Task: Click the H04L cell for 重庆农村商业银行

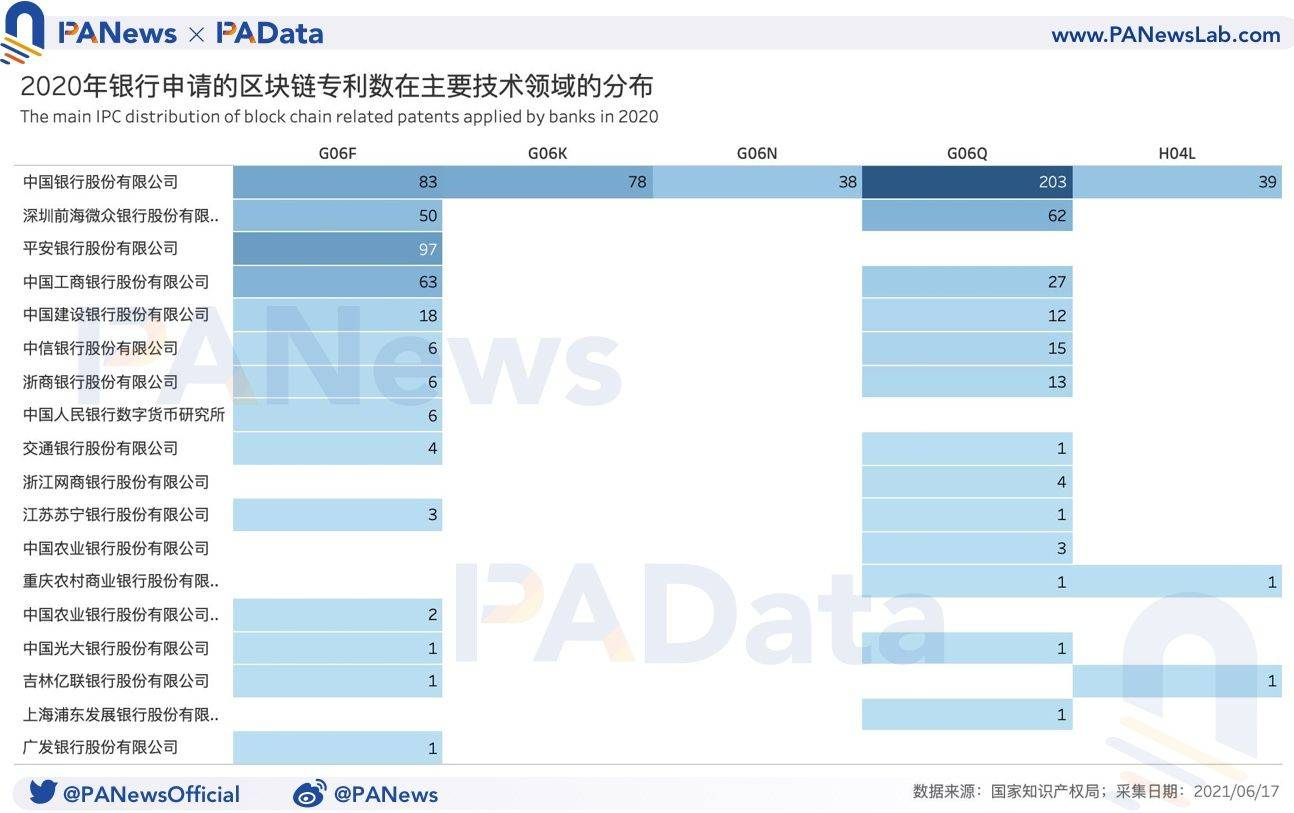Action: [x=1177, y=581]
